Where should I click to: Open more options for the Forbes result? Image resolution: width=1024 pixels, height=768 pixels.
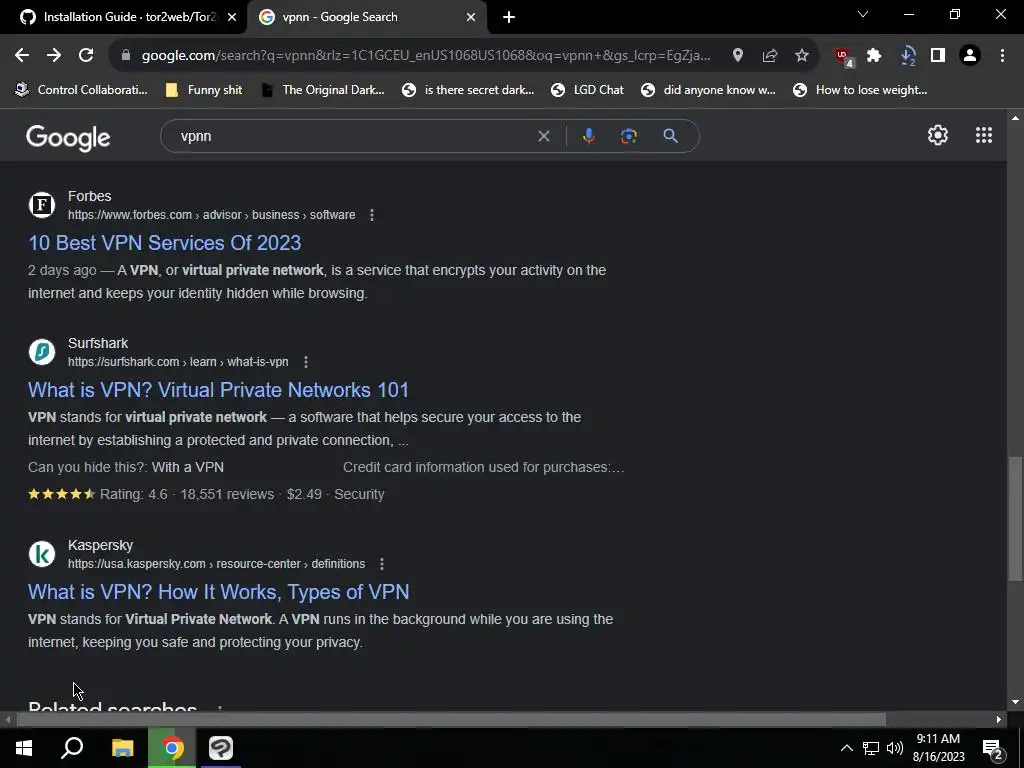(372, 215)
